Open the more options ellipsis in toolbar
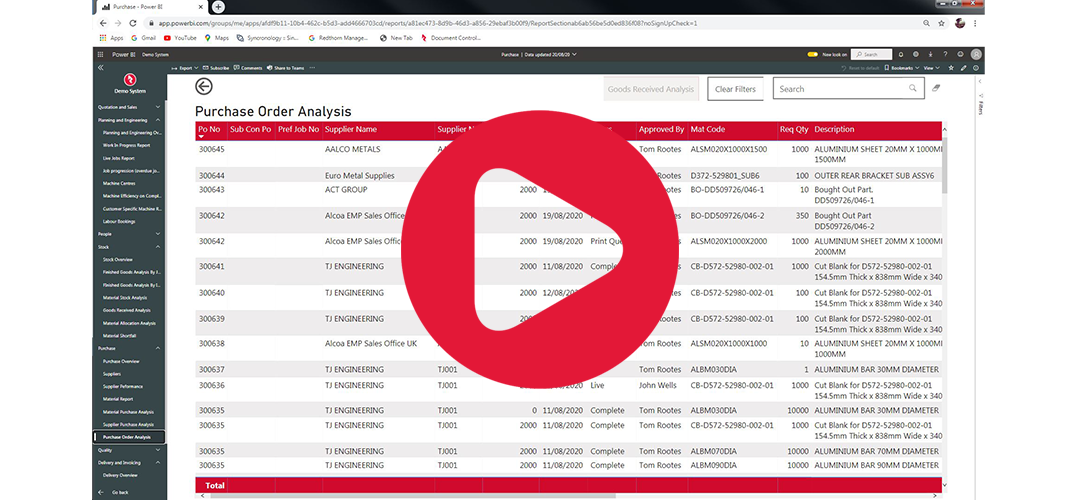The width and height of the screenshot is (1080, 500). tap(313, 68)
